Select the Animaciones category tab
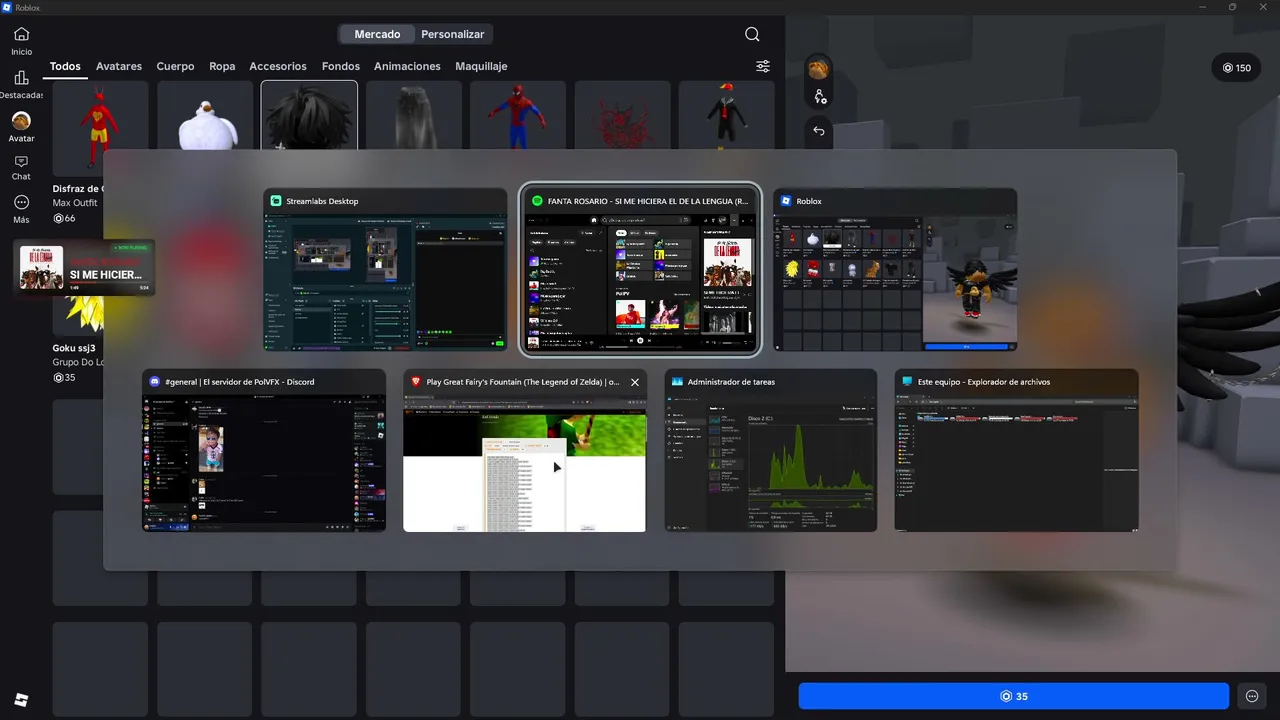 tap(407, 66)
